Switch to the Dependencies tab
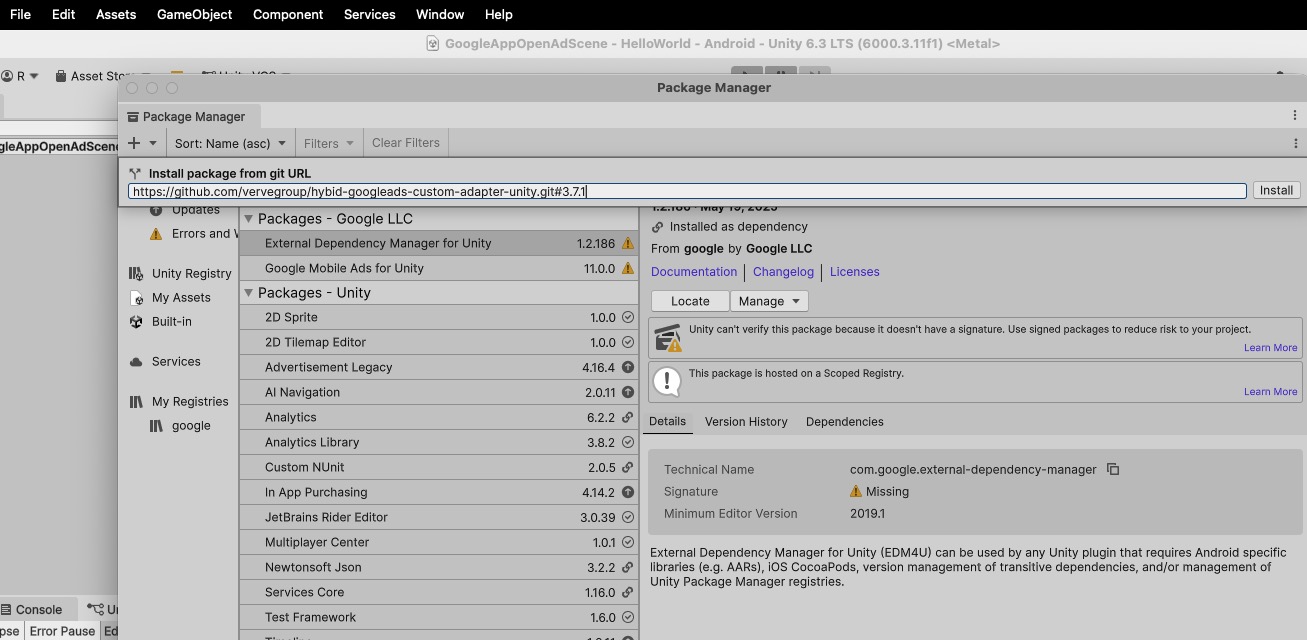1307x640 pixels. [845, 422]
